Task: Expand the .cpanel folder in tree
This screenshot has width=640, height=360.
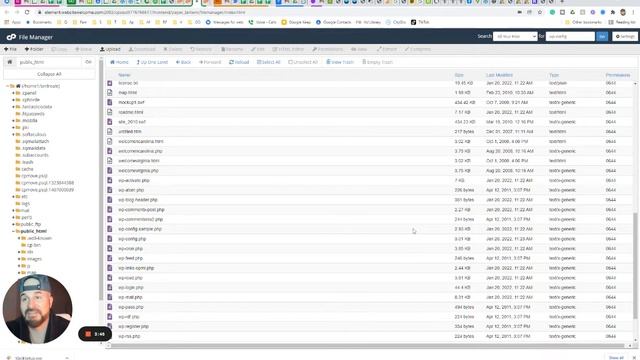Action: [13, 93]
